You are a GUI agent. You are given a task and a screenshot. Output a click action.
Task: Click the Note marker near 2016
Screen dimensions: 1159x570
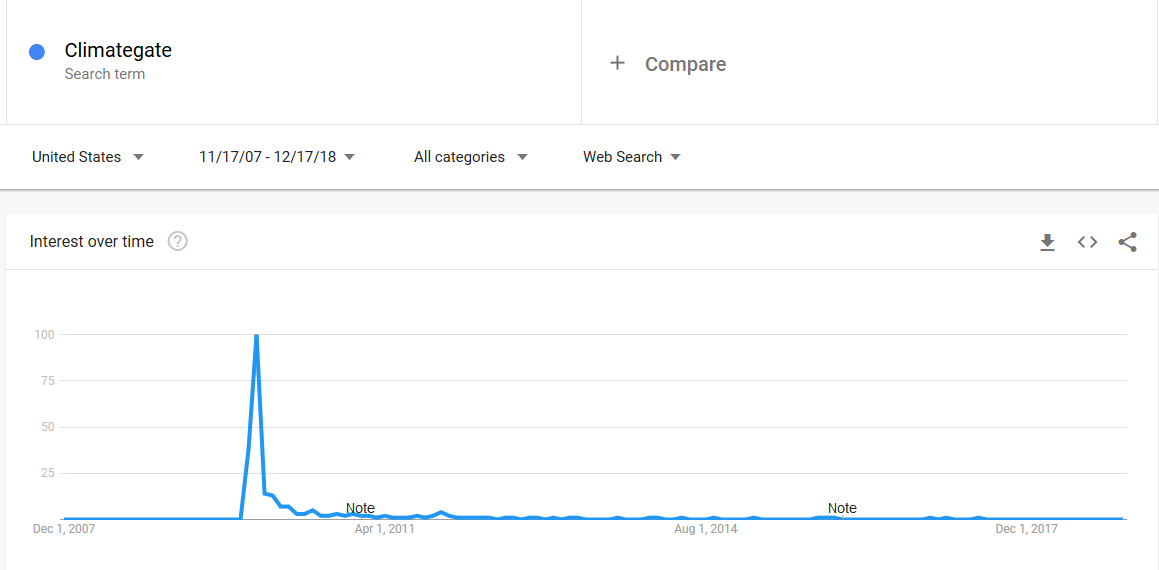click(x=842, y=508)
